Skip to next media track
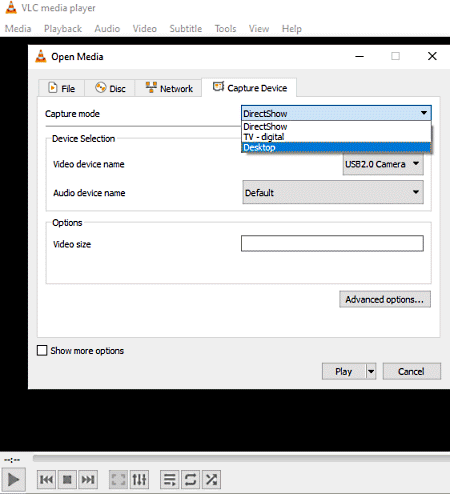Screen dimensions: 450x494 pyautogui.click(x=88, y=480)
